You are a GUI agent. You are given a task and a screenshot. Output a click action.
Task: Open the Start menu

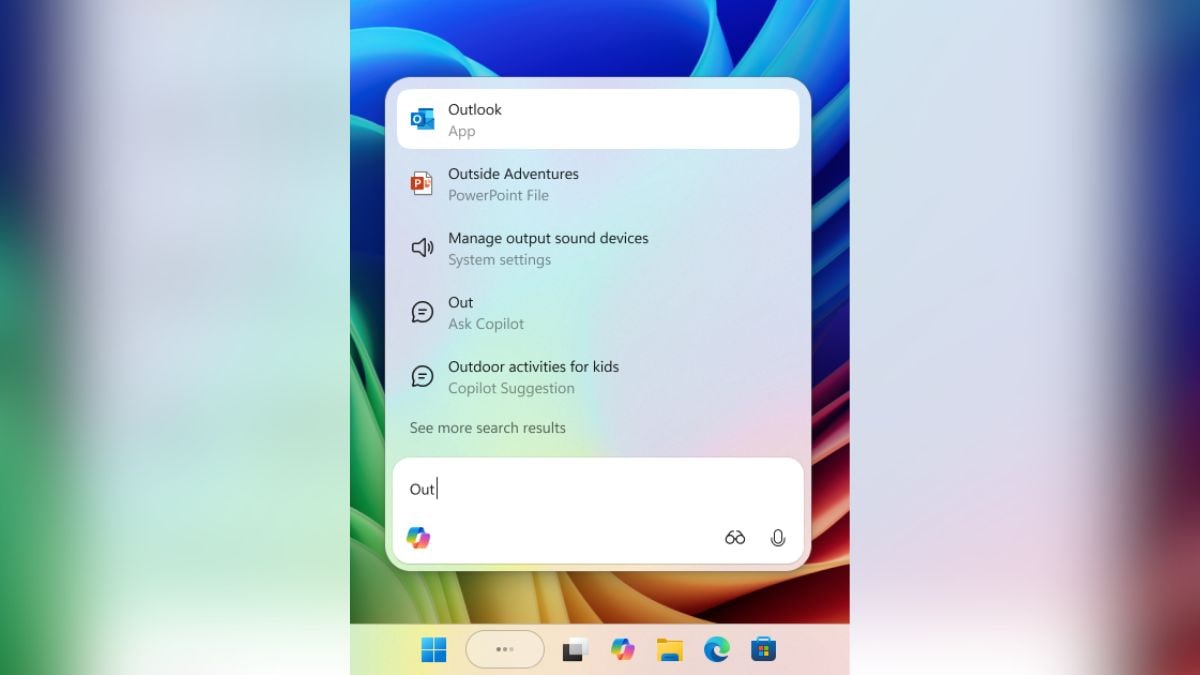coord(433,649)
